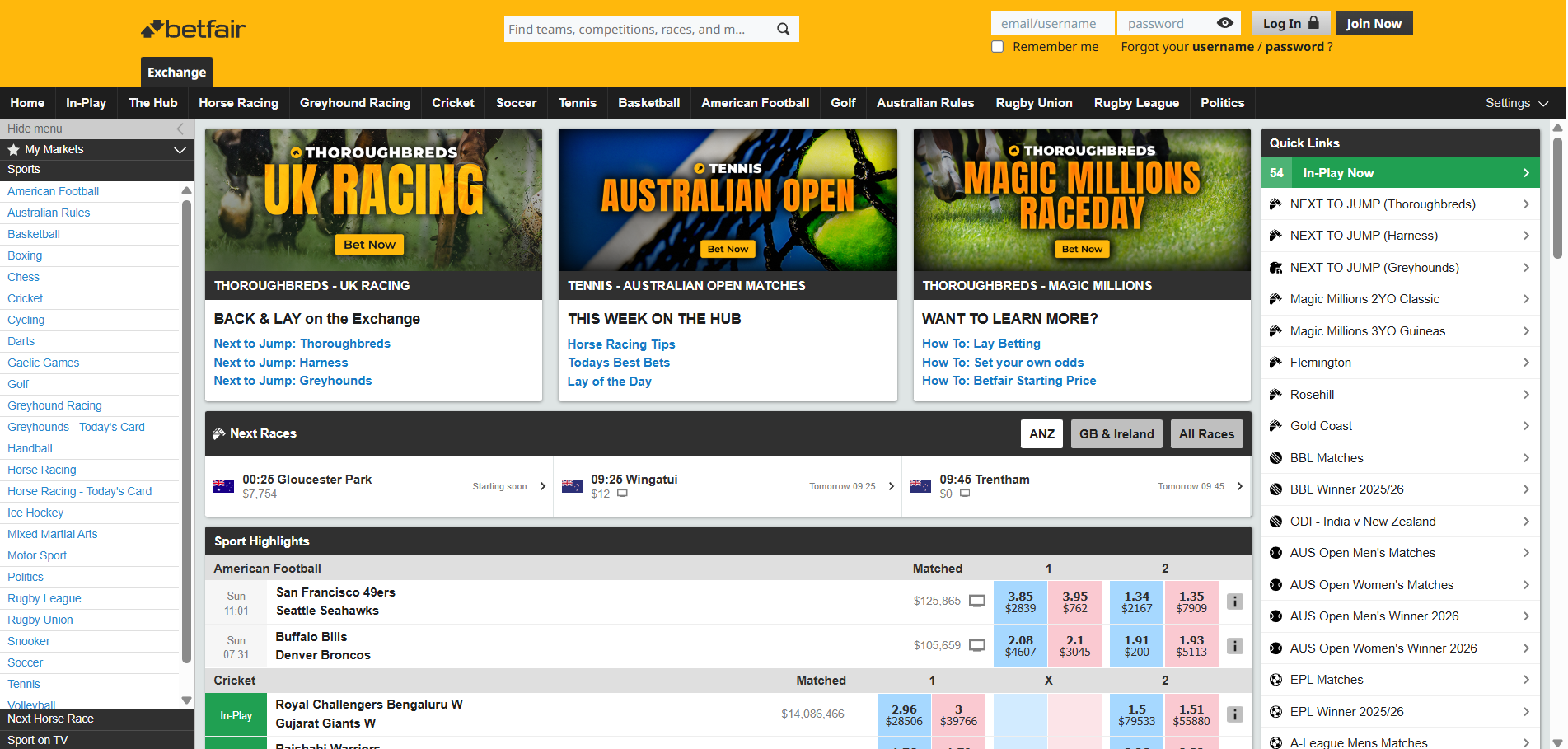Click live video icon for Bills match

click(977, 646)
